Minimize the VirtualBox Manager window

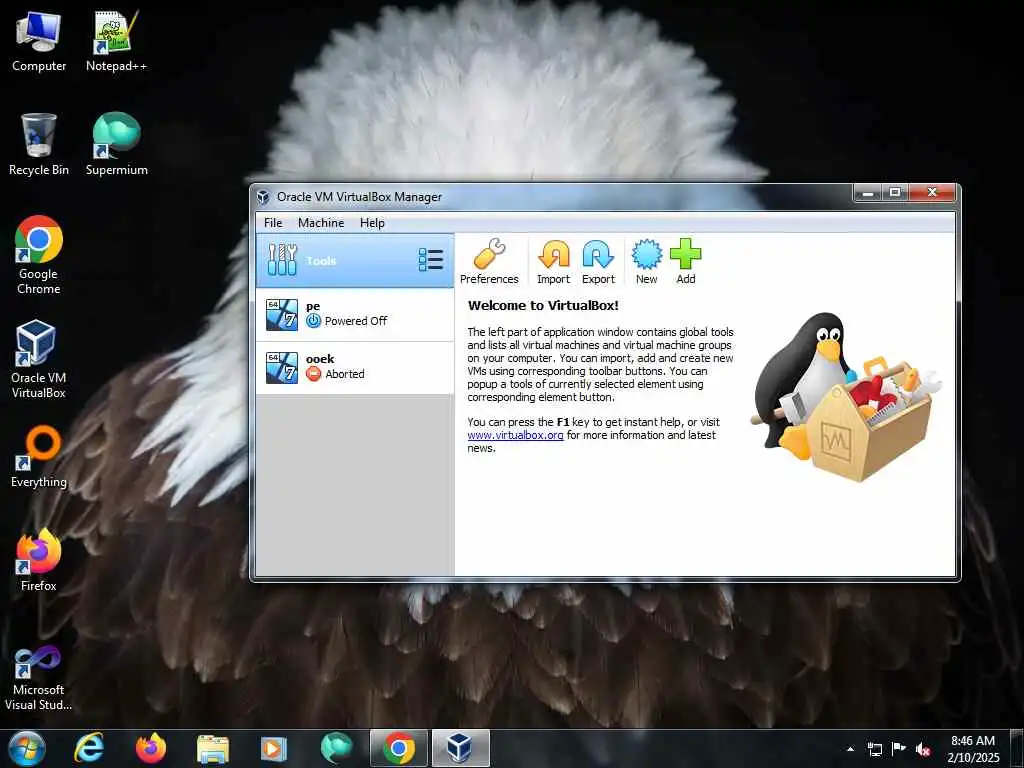(x=868, y=192)
